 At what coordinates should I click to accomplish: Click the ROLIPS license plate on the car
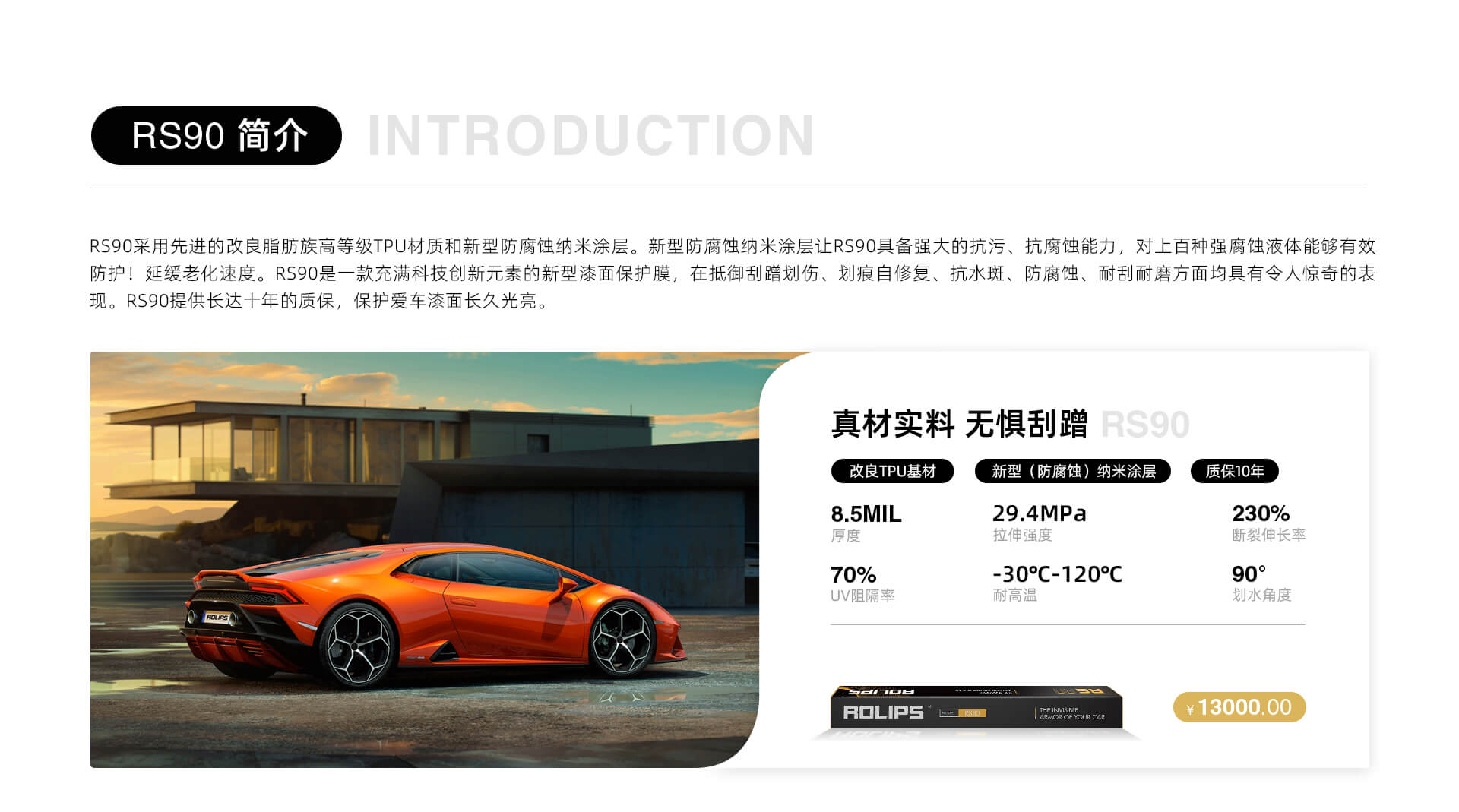[217, 618]
